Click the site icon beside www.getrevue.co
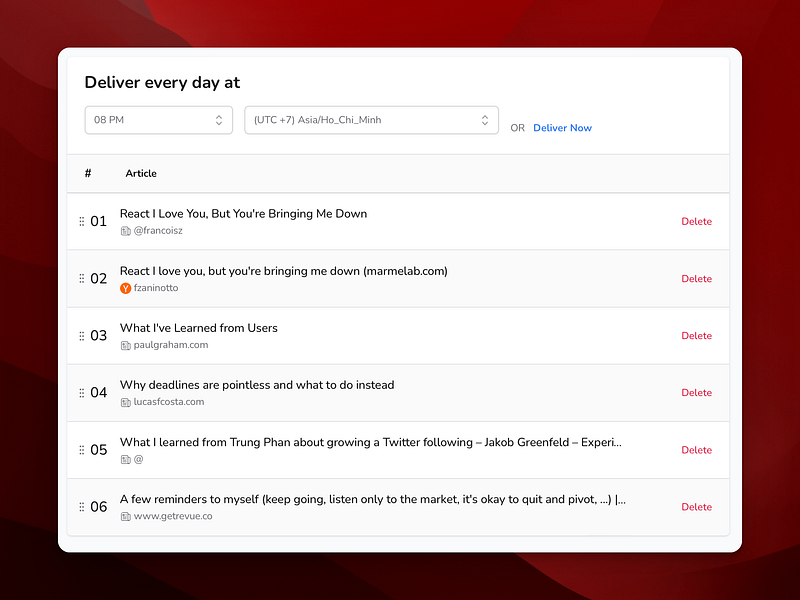The height and width of the screenshot is (600, 800). 126,517
